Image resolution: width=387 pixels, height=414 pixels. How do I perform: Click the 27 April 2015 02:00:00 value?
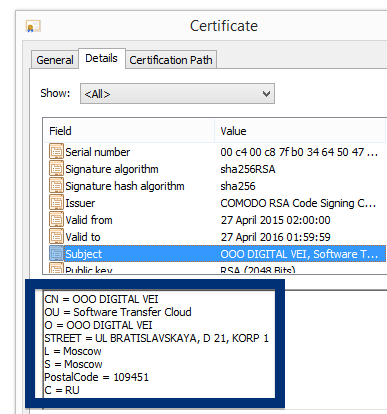(275, 220)
